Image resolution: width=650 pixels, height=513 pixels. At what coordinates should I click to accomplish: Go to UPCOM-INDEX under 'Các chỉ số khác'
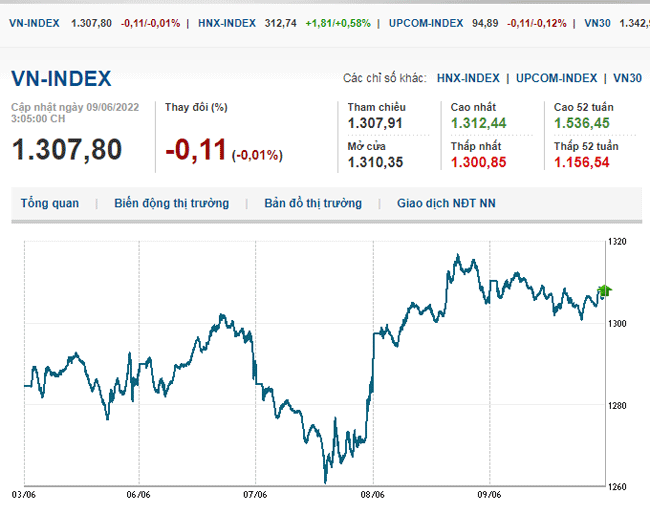[558, 78]
